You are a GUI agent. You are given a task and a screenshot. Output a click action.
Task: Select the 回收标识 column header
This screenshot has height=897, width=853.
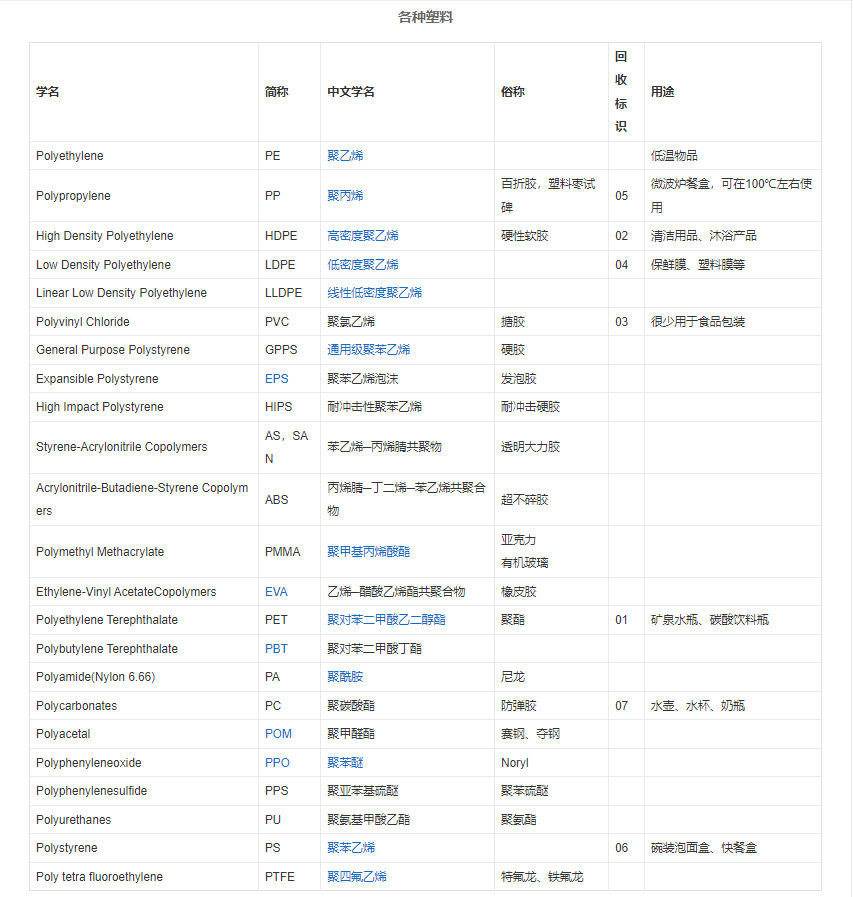621,91
